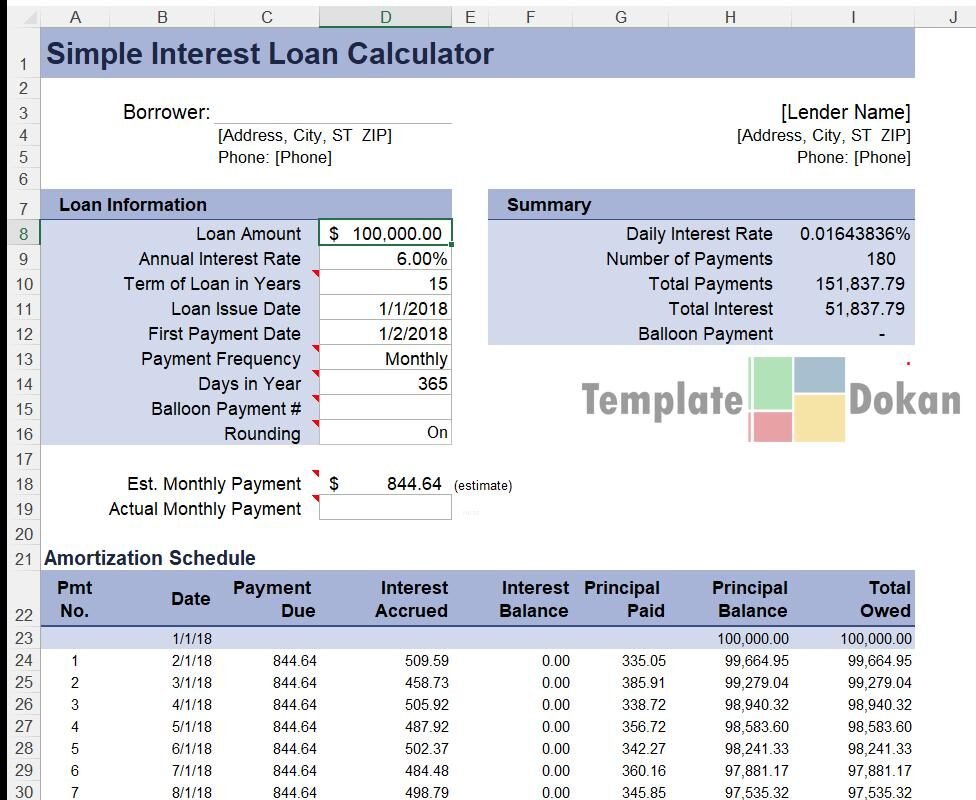Select the Rounding cell showing On

click(385, 434)
